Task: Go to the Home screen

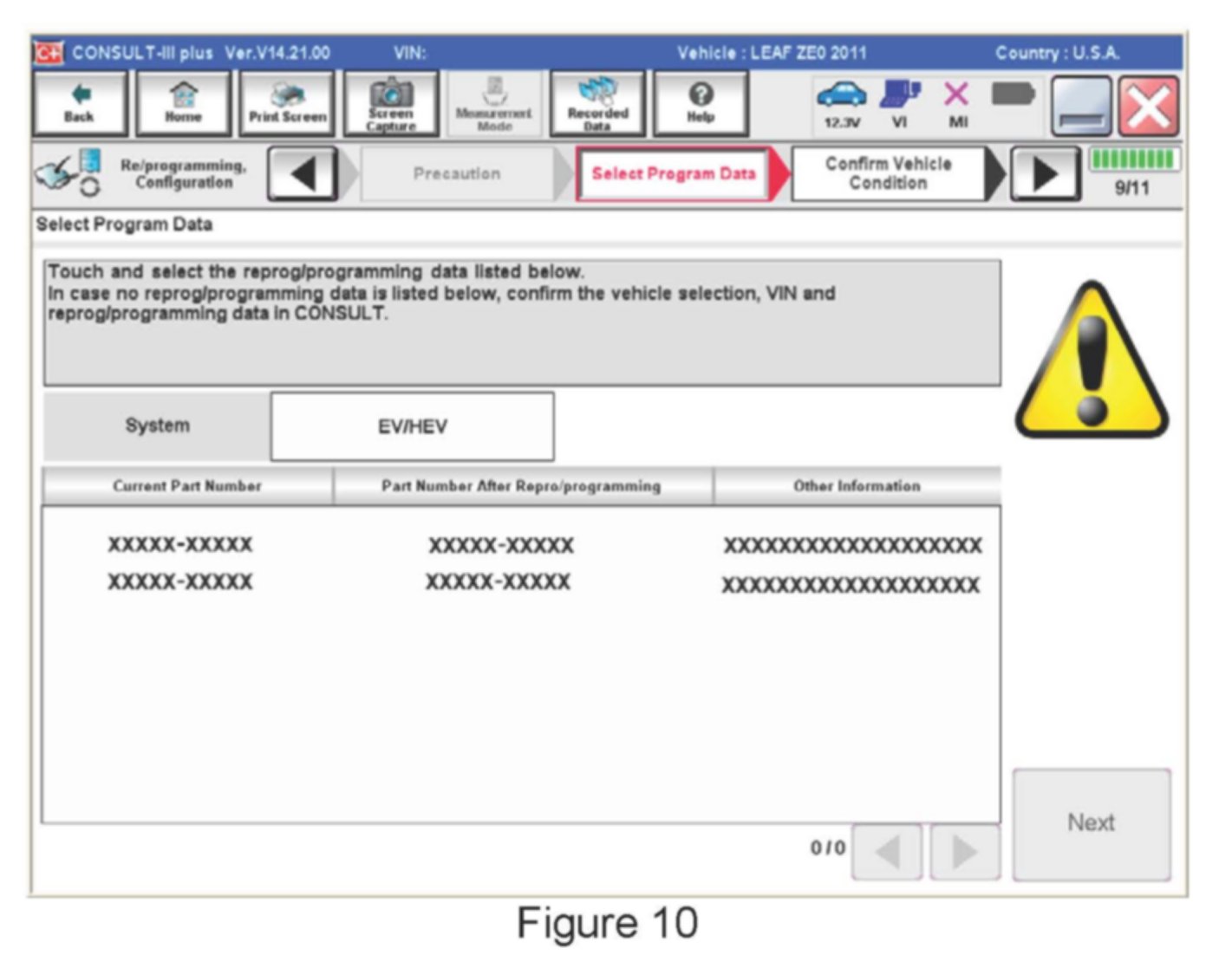Action: [183, 104]
